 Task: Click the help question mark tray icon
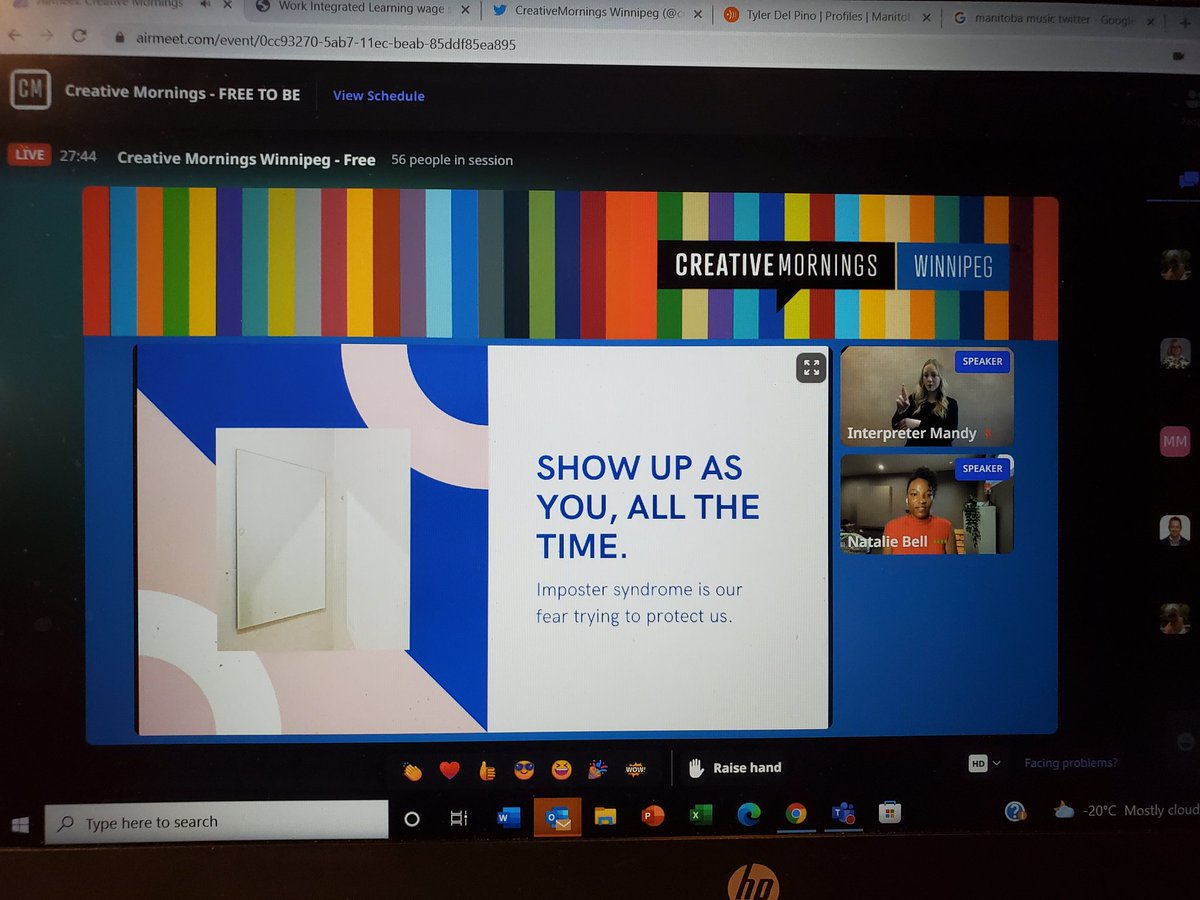tap(1016, 811)
